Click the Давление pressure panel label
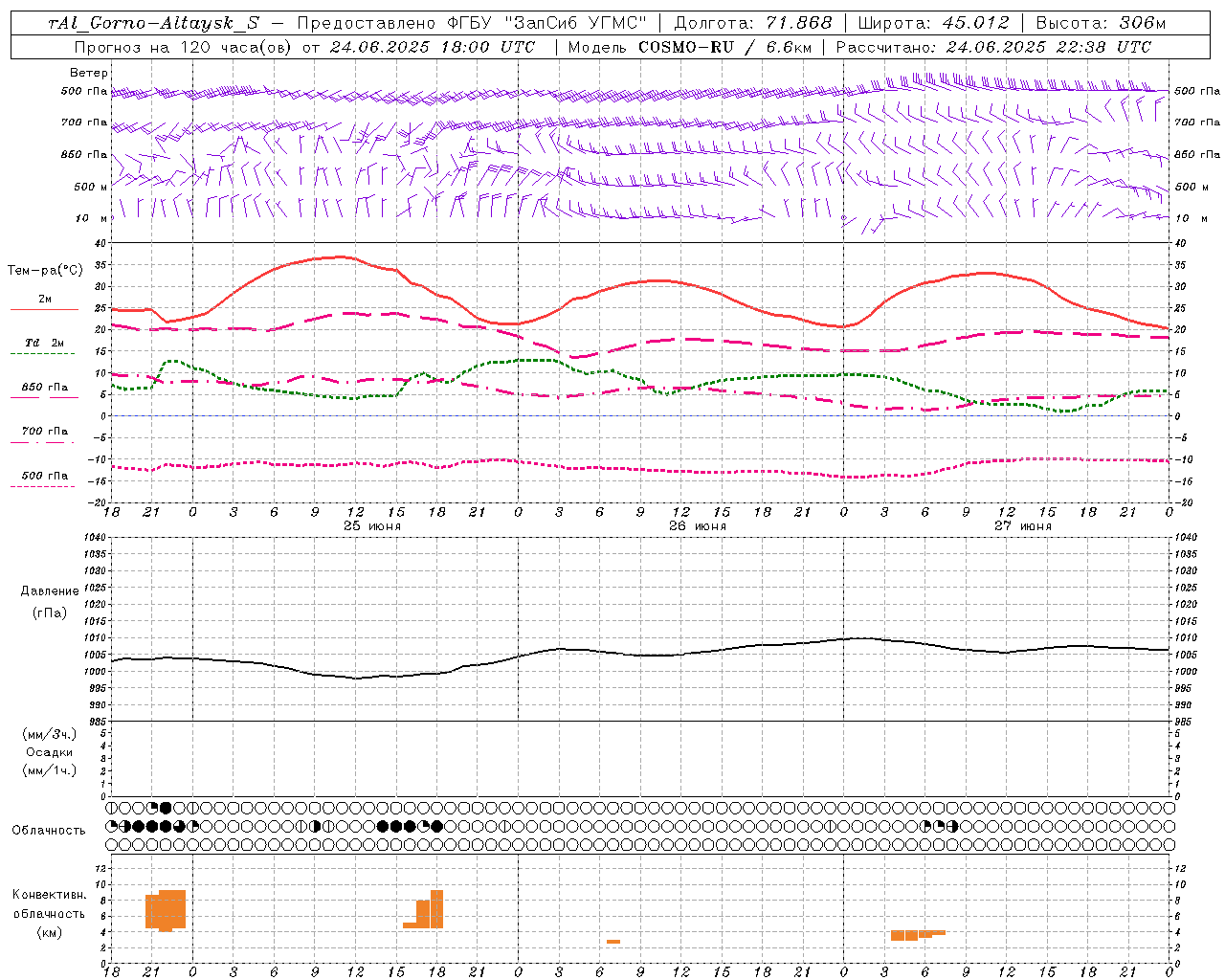Image resolution: width=1225 pixels, height=980 pixels. click(49, 591)
